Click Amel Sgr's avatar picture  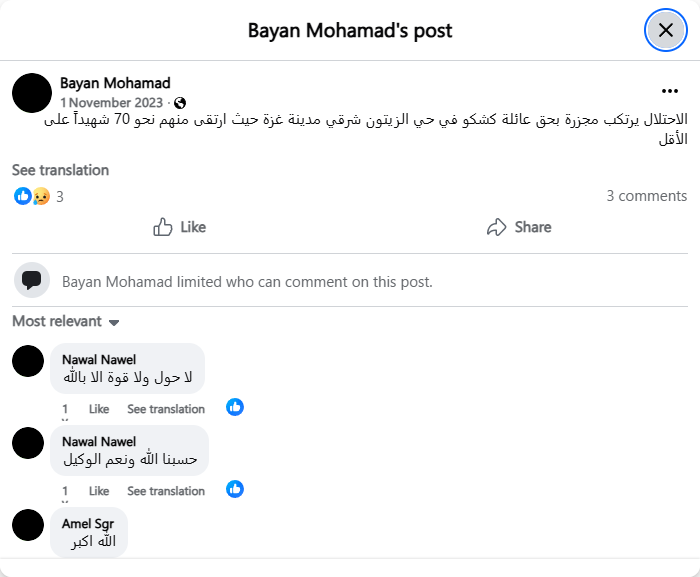28,525
